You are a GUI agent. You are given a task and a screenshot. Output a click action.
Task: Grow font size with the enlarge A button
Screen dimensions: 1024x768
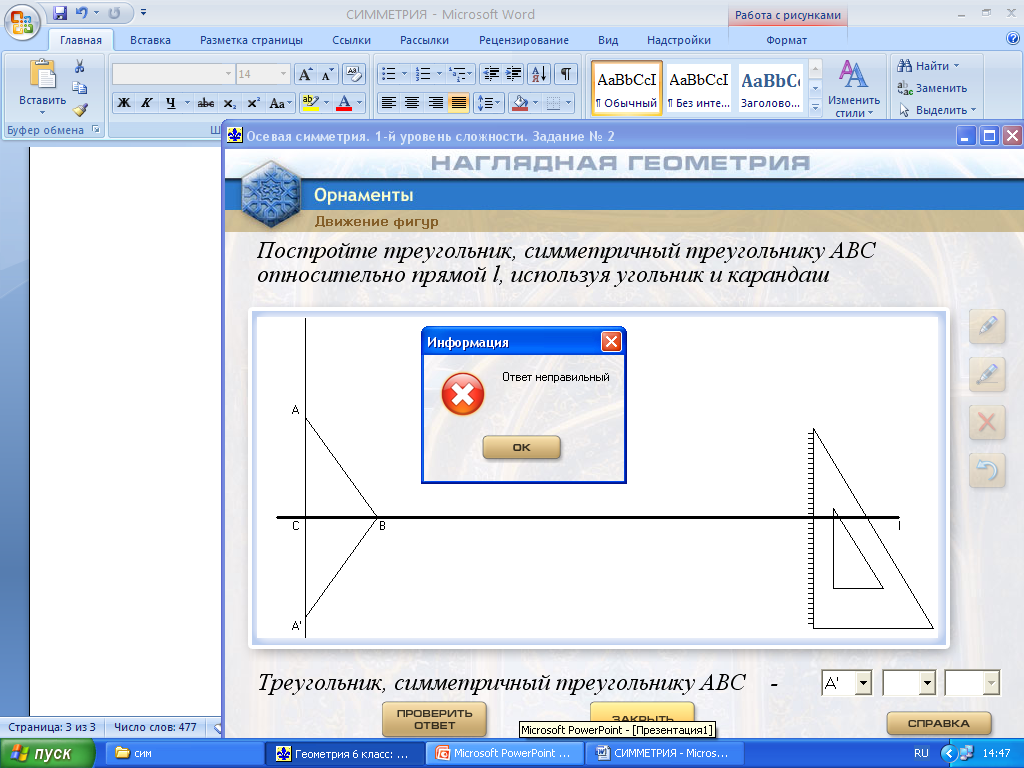305,74
